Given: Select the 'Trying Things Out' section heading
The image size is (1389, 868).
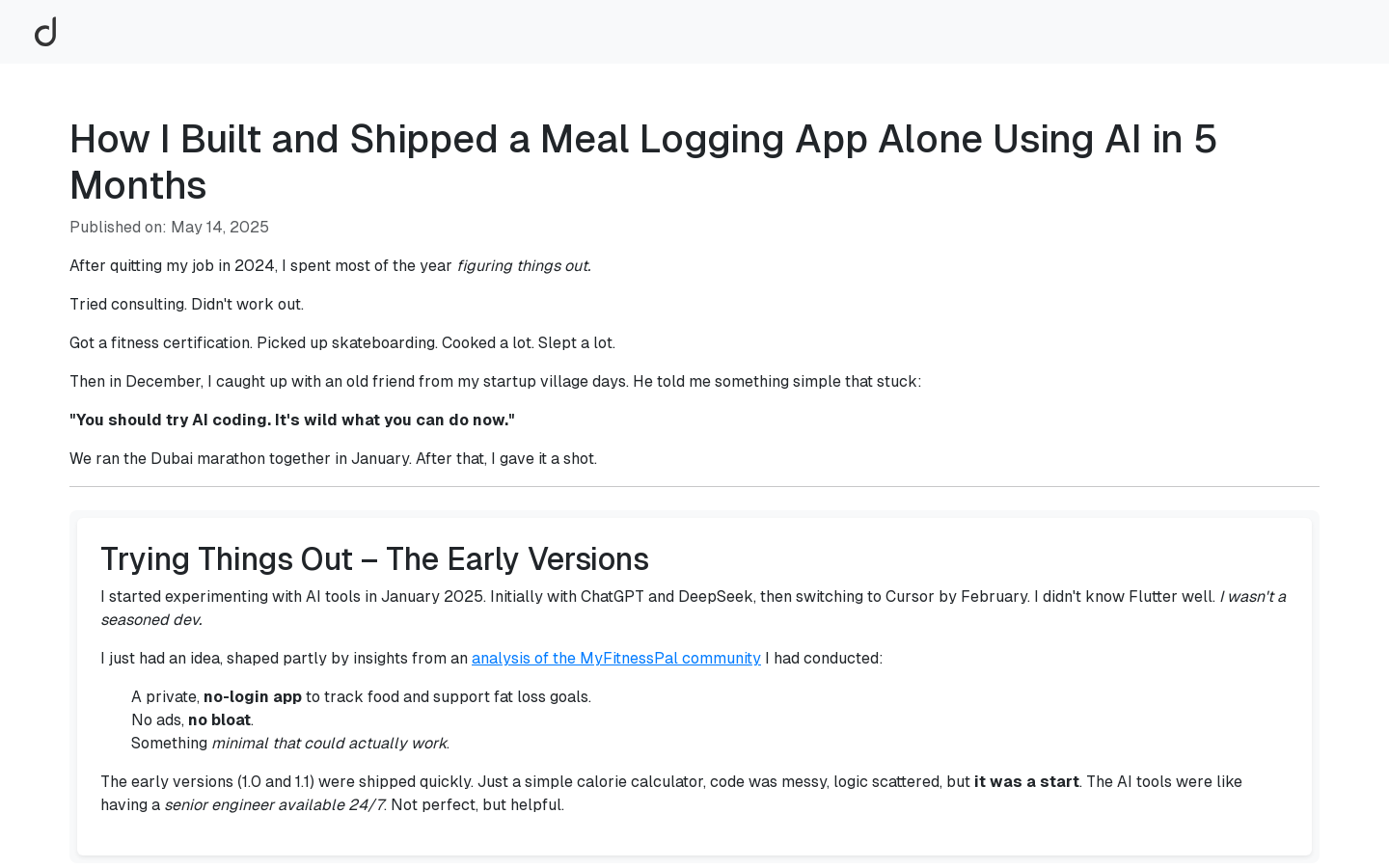Looking at the screenshot, I should 374,559.
